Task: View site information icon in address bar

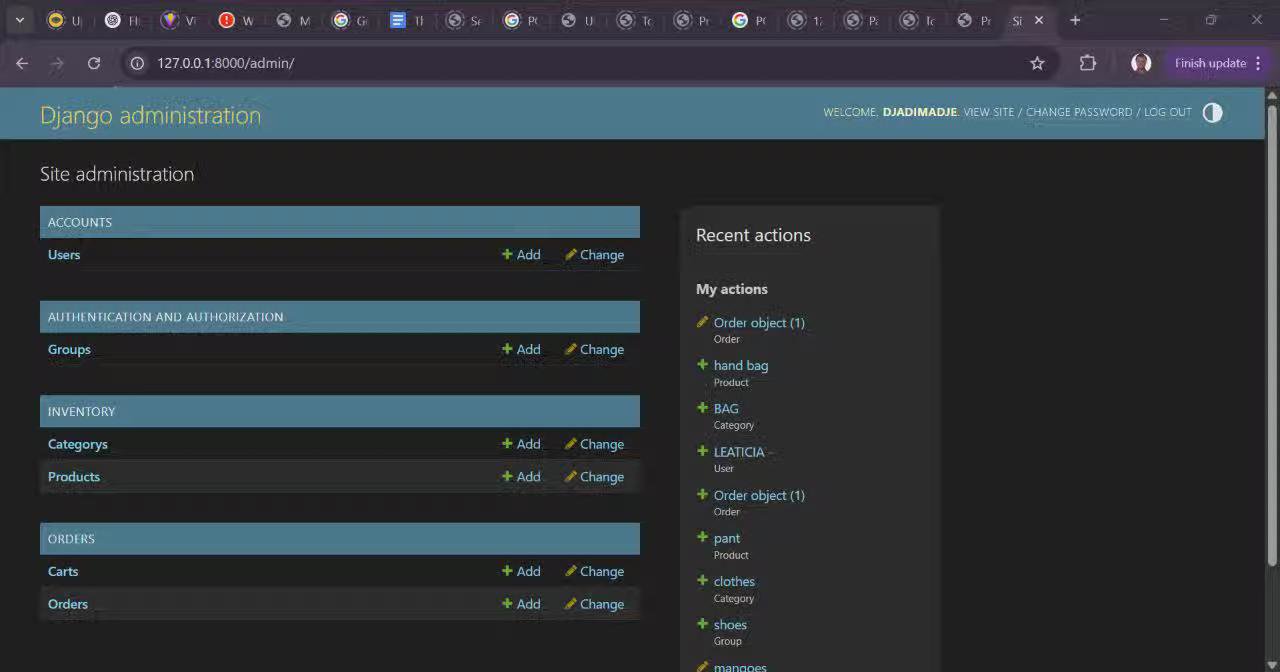Action: (138, 63)
